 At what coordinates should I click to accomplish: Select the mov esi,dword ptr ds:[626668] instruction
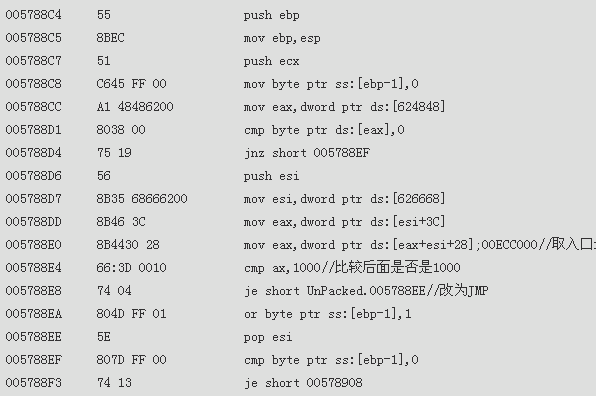click(x=344, y=199)
